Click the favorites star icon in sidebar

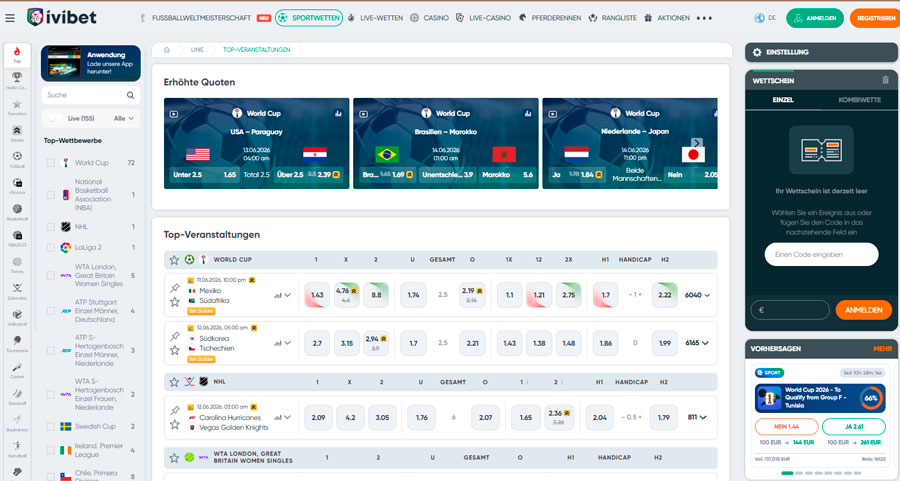click(x=17, y=106)
